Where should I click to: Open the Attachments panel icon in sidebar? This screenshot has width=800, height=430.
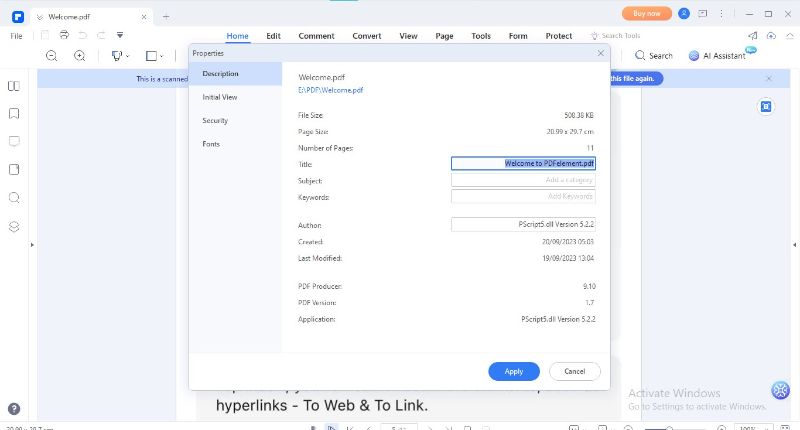tap(14, 169)
